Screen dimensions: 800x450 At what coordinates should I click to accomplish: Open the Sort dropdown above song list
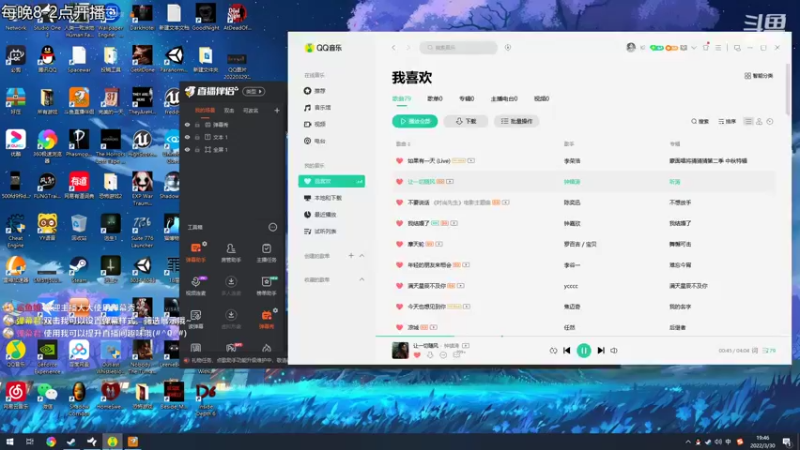(727, 121)
